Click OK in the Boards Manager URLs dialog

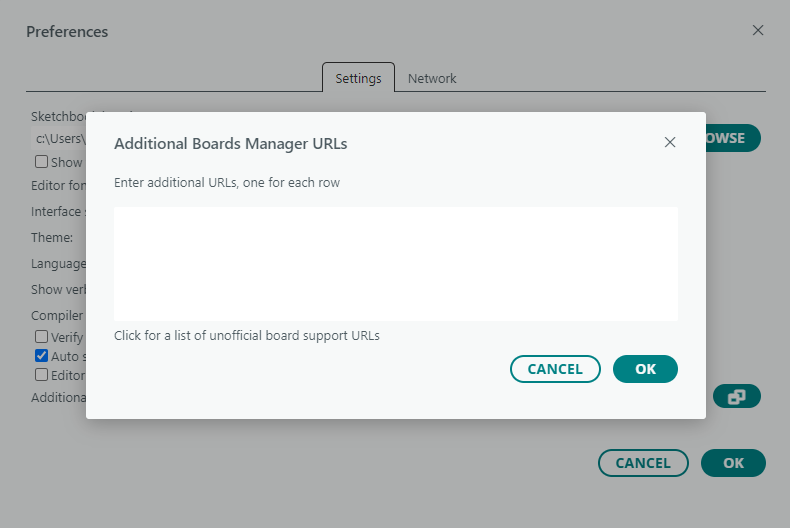point(645,369)
